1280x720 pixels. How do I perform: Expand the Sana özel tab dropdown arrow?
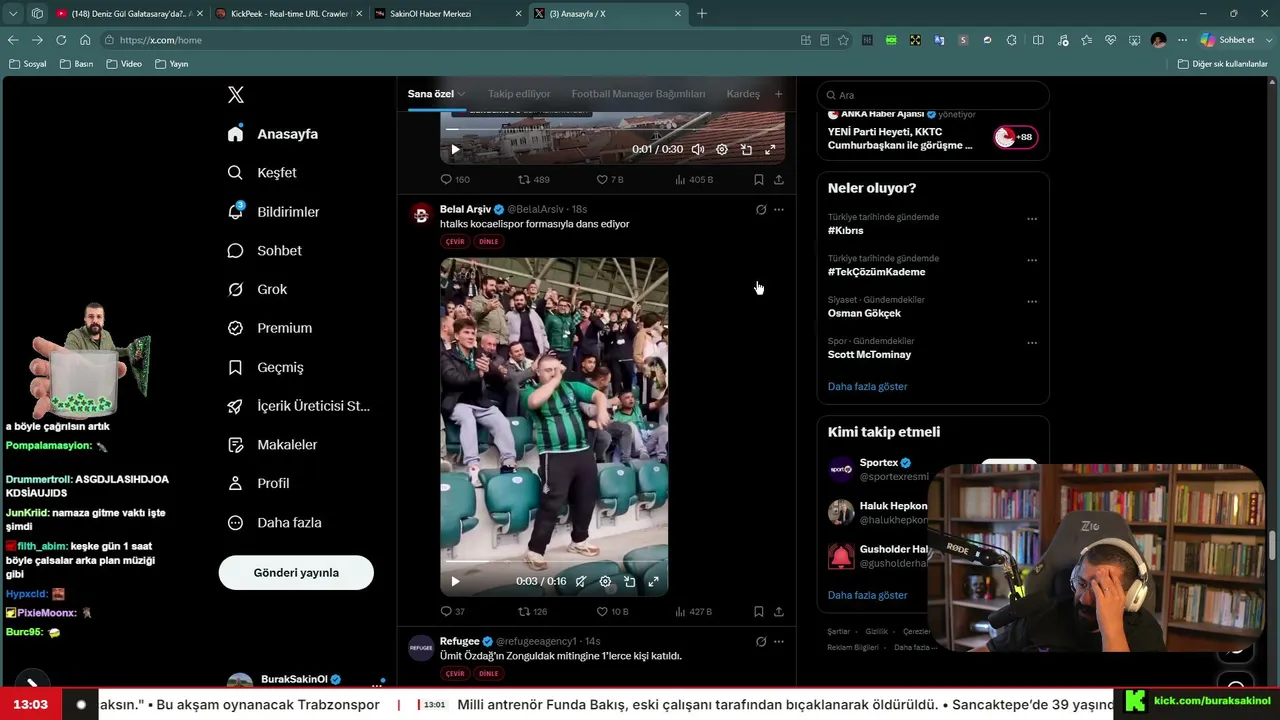coord(462,94)
